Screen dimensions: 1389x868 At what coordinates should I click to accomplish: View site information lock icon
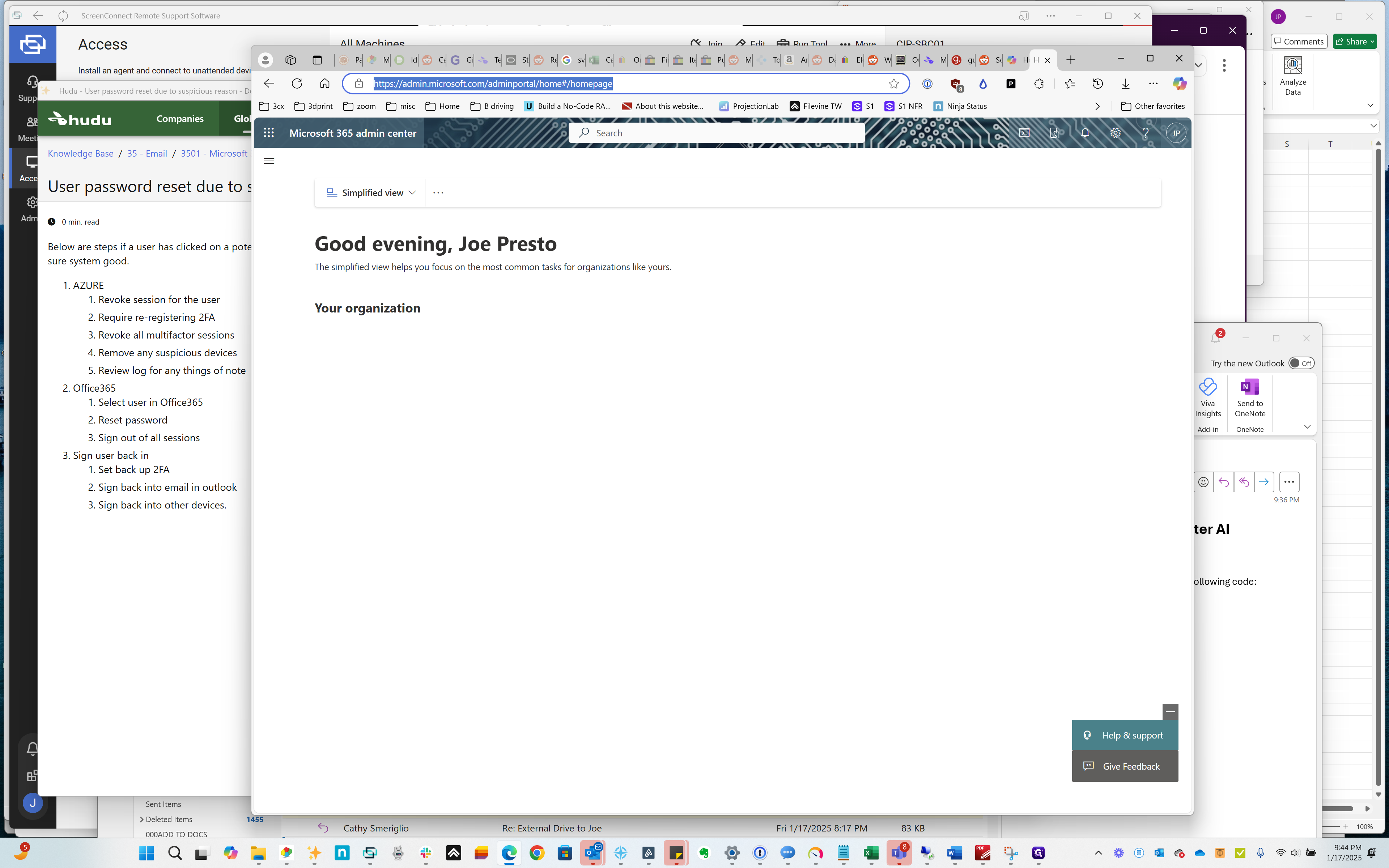[359, 84]
